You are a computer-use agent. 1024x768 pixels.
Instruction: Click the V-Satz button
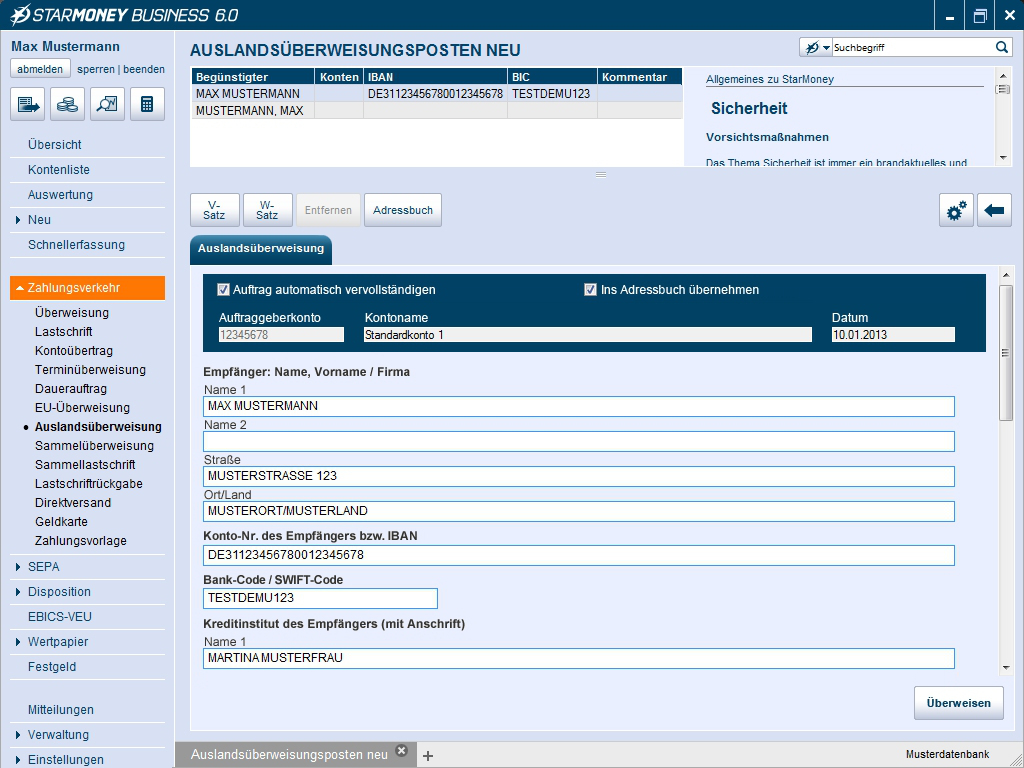tap(215, 210)
